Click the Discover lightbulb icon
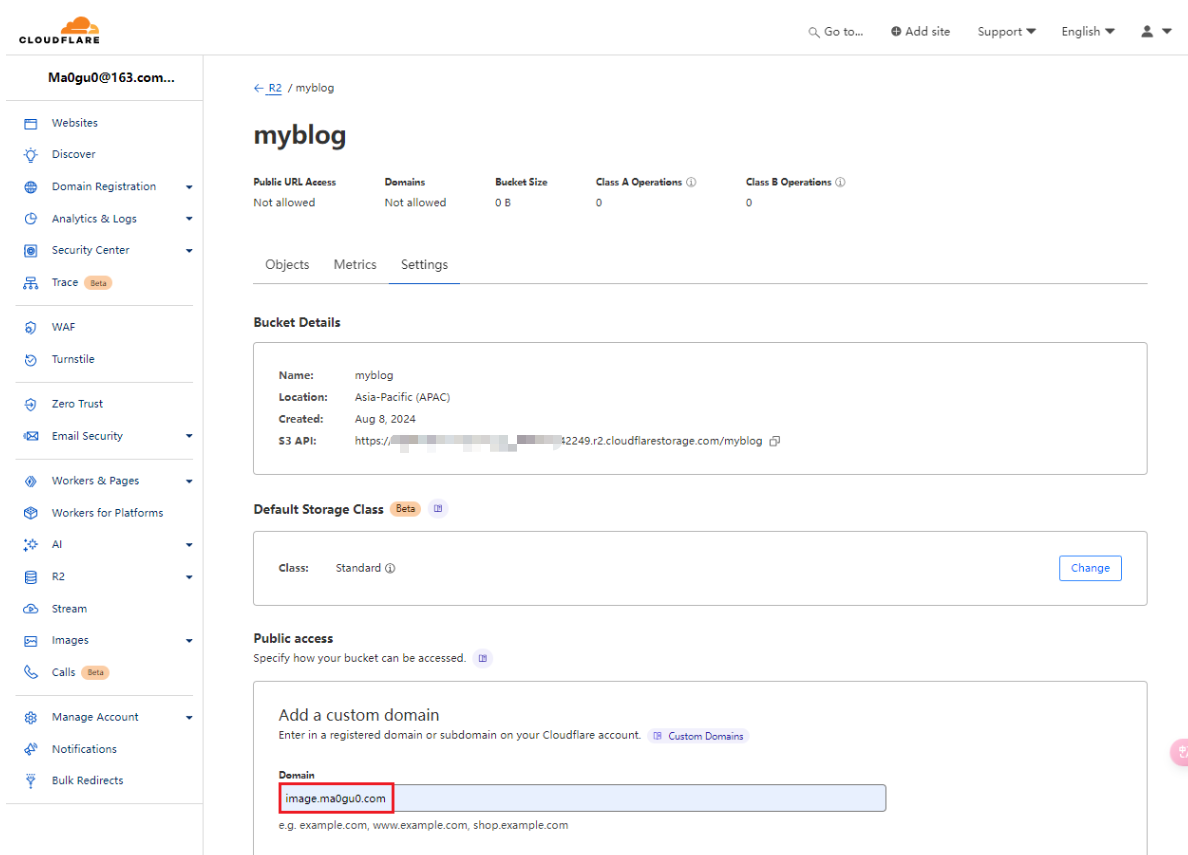 pos(30,155)
